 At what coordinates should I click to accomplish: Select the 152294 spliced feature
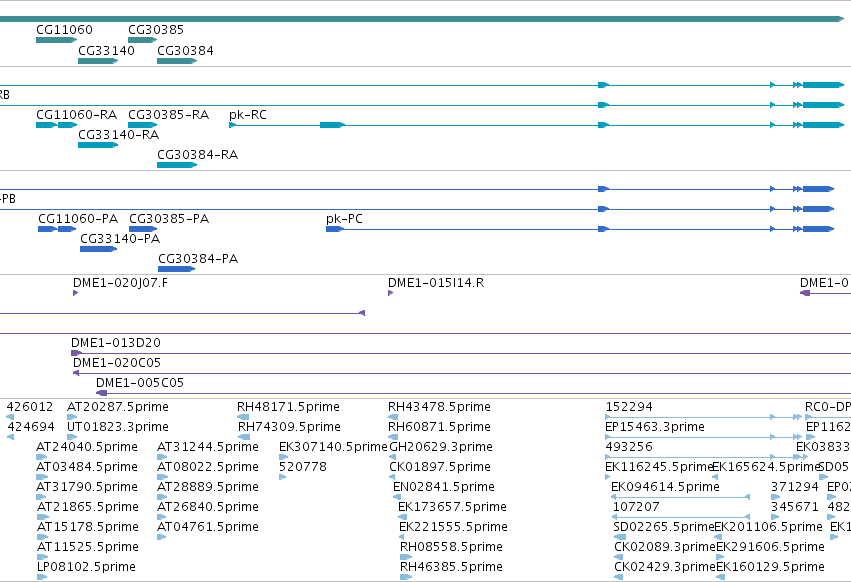tap(703, 417)
